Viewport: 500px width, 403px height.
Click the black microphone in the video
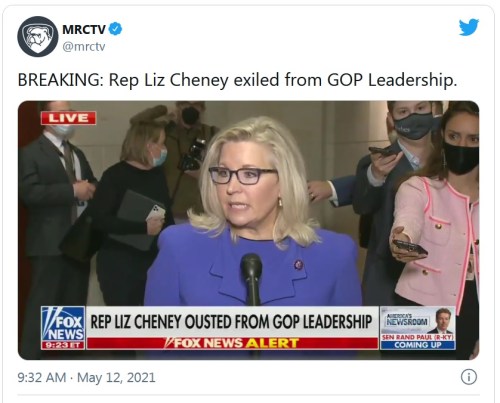251,278
